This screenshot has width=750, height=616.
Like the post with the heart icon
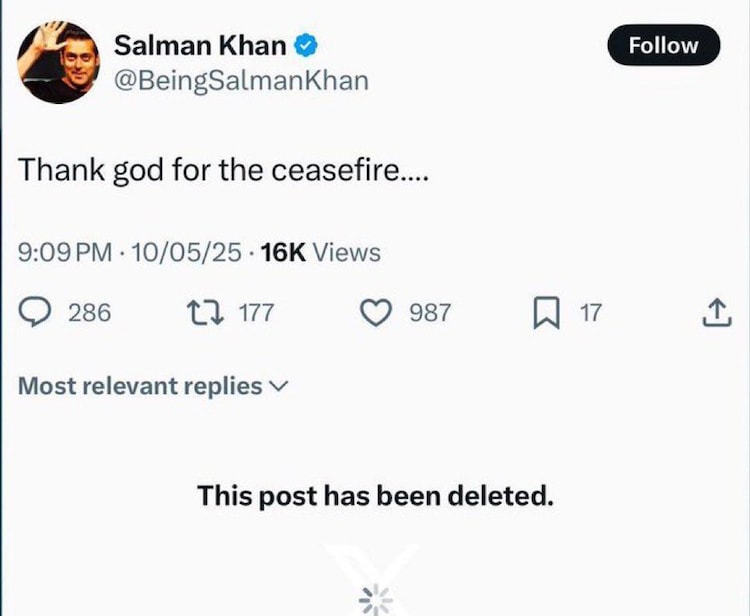coord(376,313)
